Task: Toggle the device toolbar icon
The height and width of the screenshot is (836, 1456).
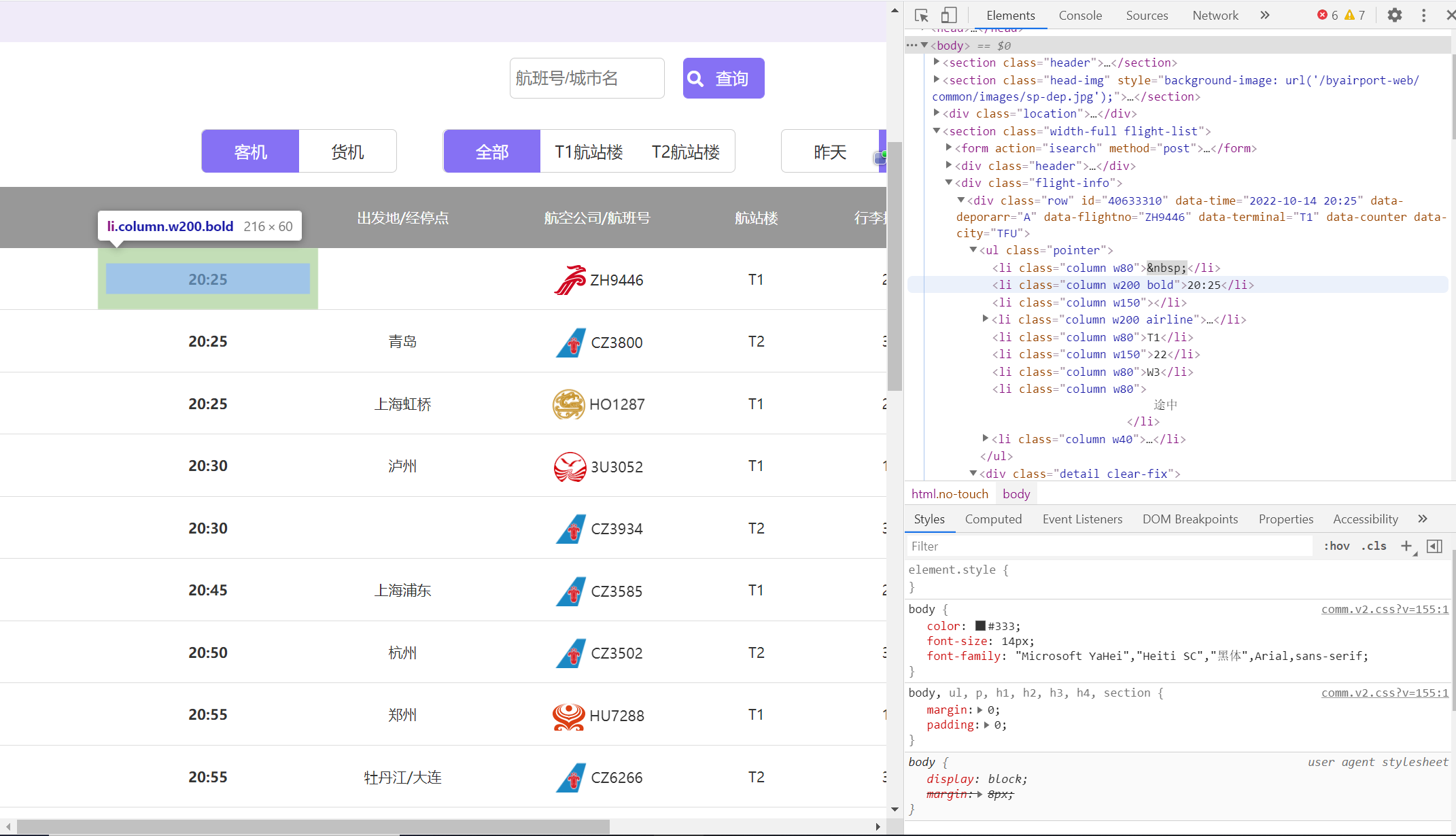Action: [949, 15]
